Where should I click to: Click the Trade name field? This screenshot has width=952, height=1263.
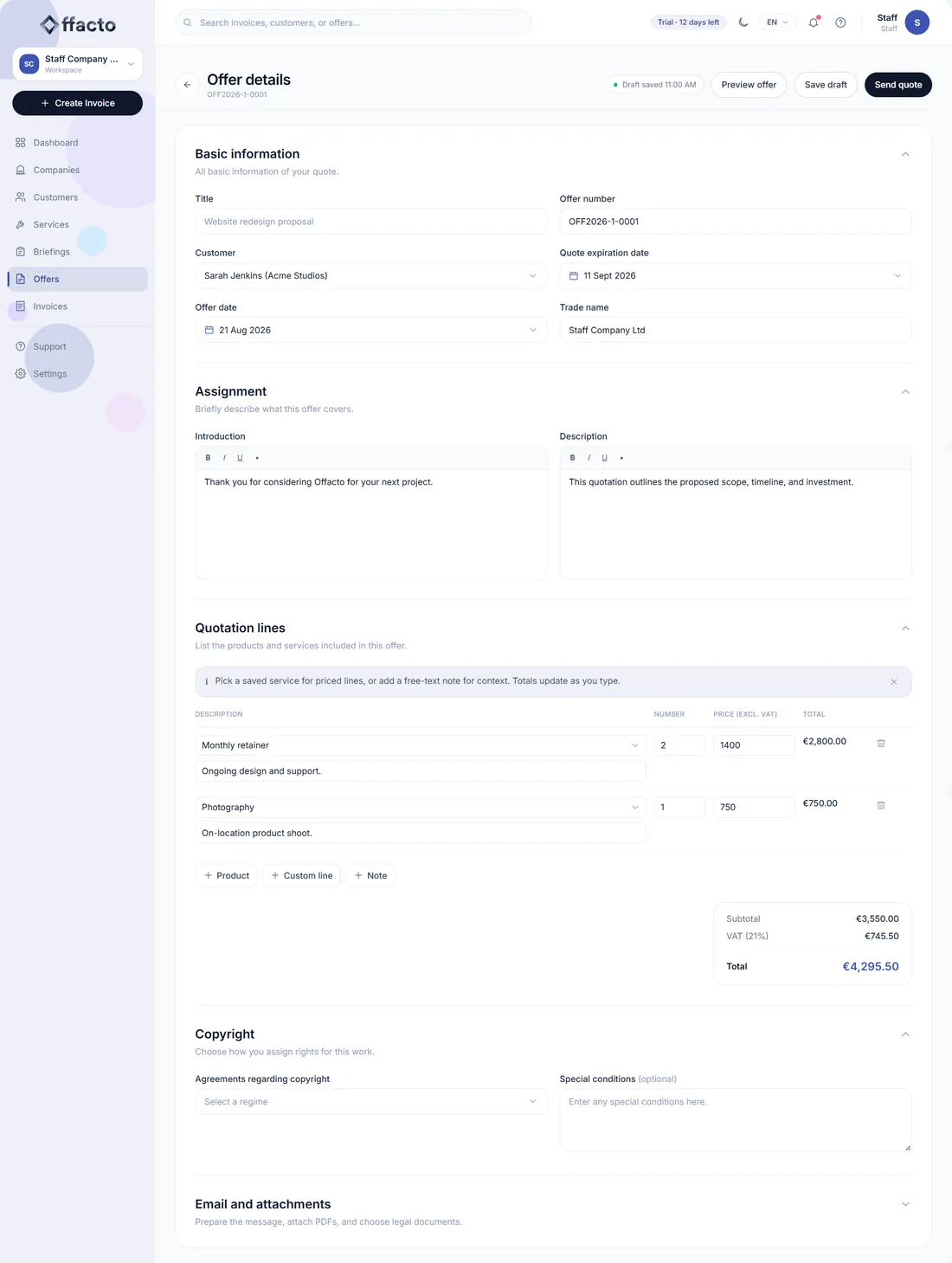tap(736, 331)
